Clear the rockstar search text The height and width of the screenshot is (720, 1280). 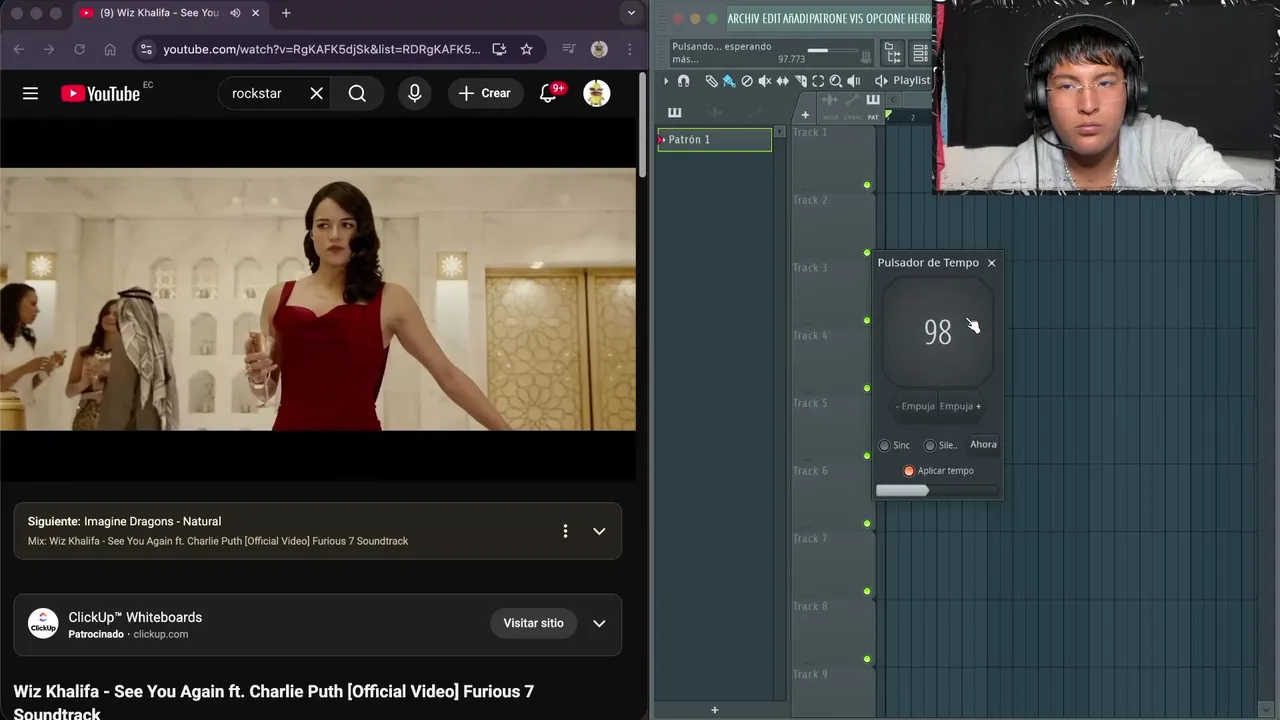[x=316, y=93]
